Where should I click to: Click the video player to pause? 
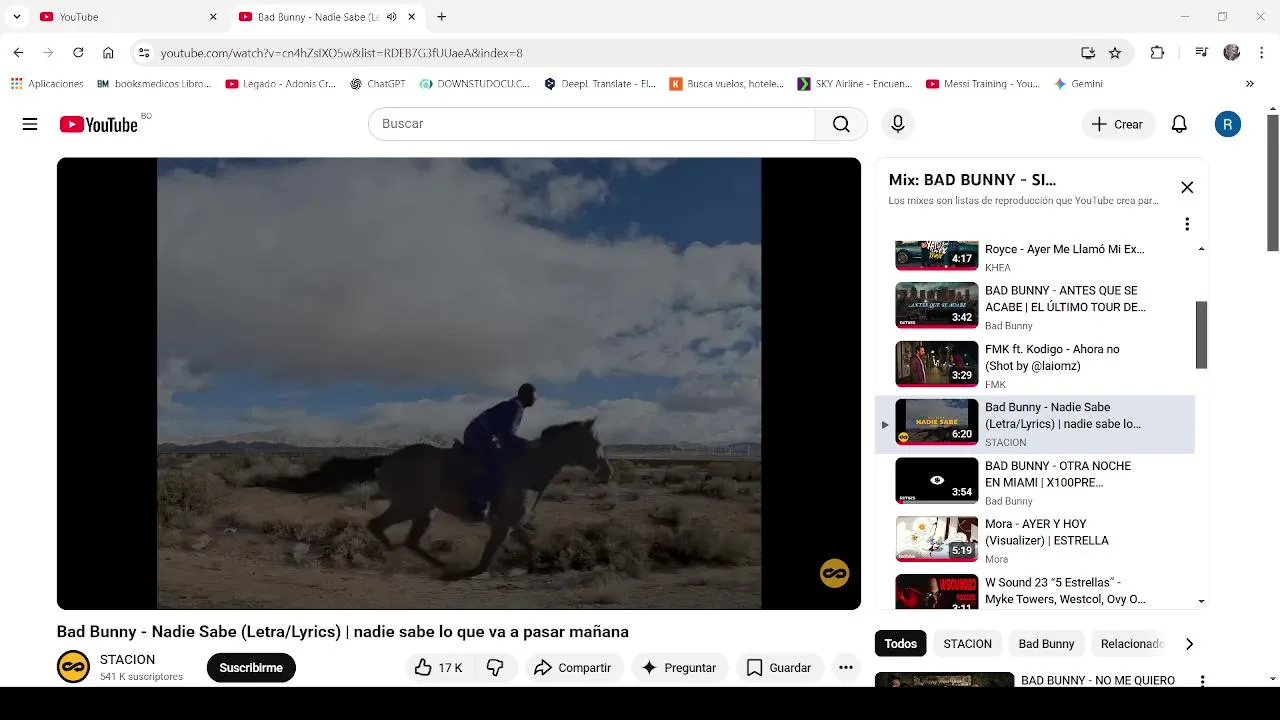[459, 383]
